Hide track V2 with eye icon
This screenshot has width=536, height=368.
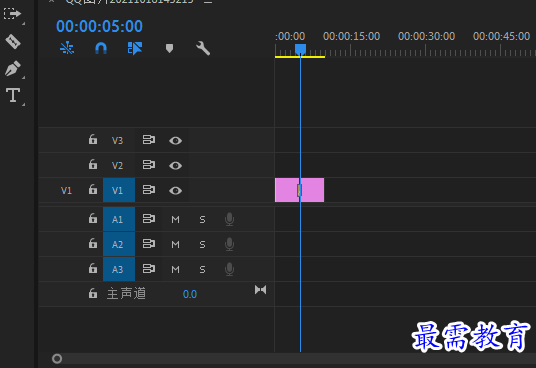[175, 165]
